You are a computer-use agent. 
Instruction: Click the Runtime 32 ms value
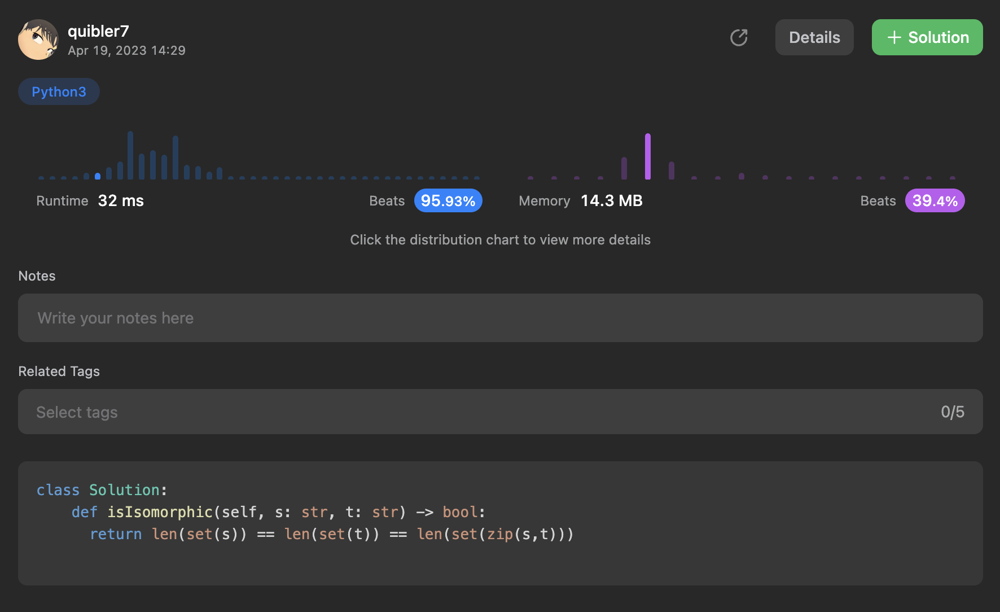click(120, 201)
